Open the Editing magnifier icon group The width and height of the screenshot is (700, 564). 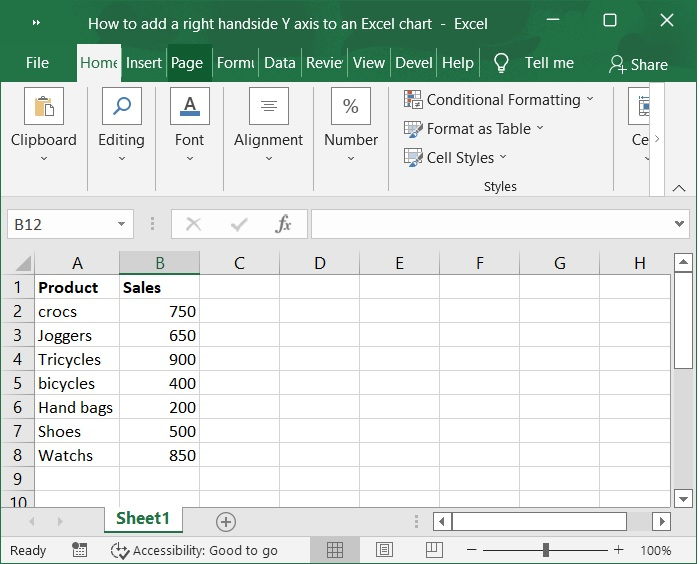[122, 106]
